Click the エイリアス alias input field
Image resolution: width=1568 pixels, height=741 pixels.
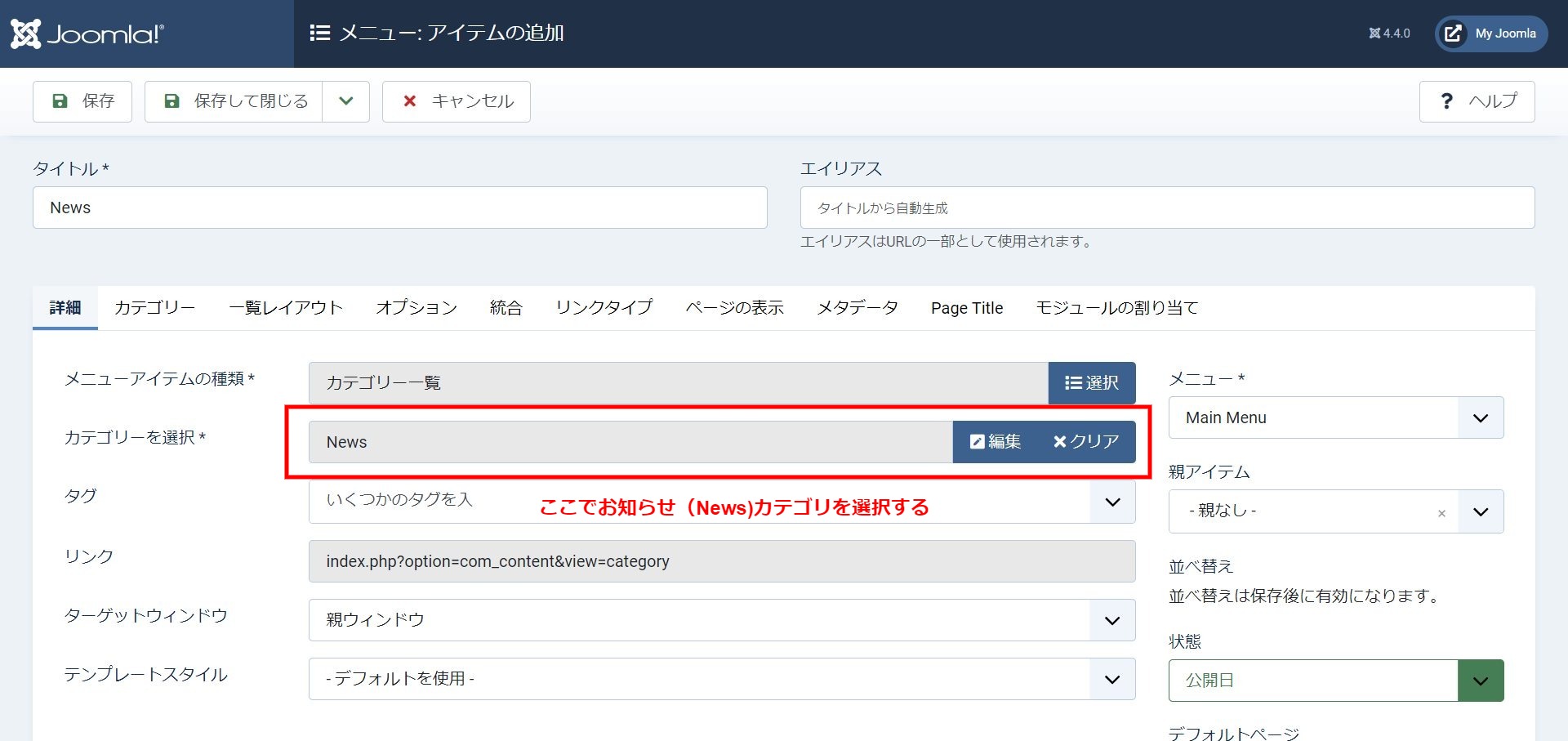(1167, 208)
